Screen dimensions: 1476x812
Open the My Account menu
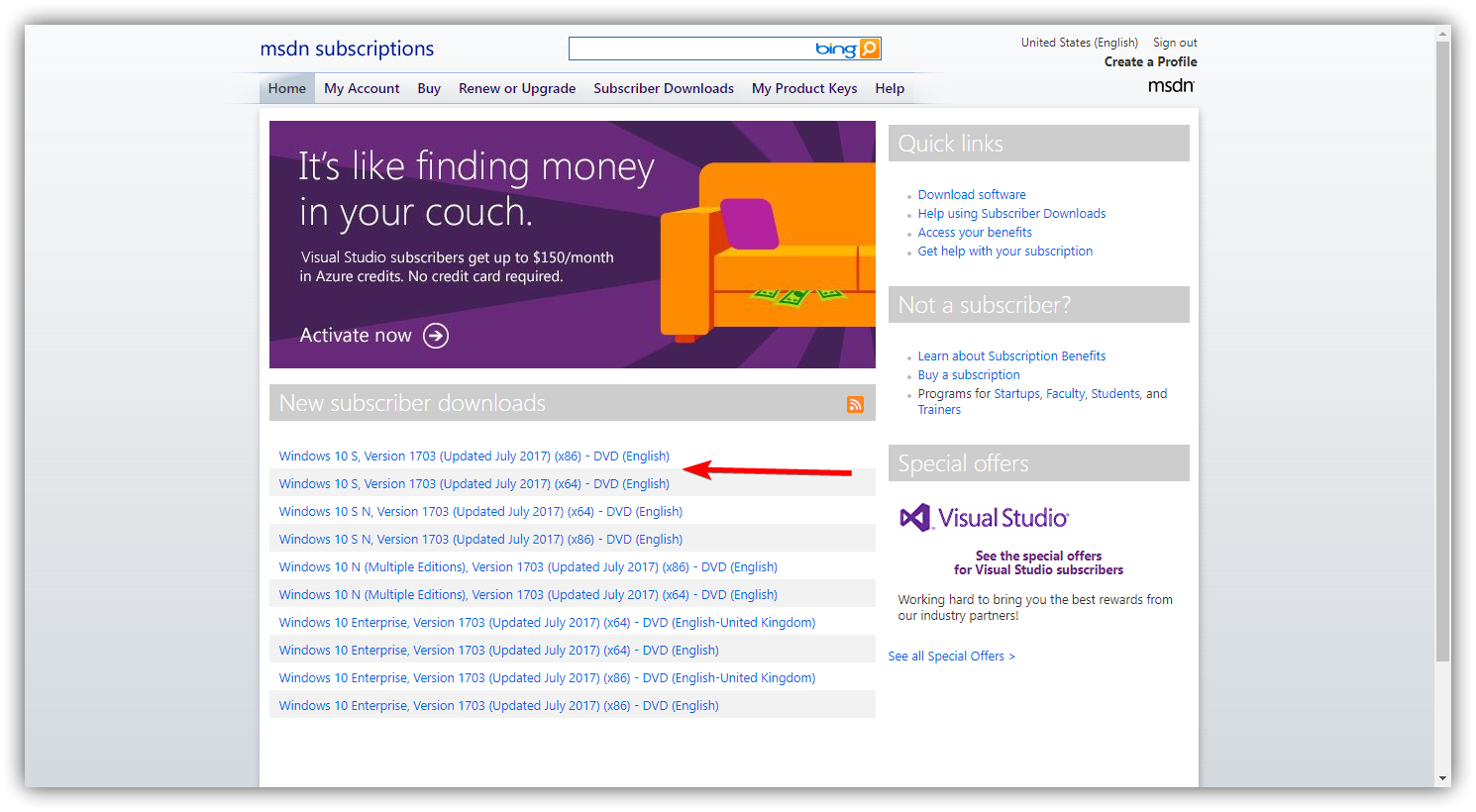coord(362,88)
